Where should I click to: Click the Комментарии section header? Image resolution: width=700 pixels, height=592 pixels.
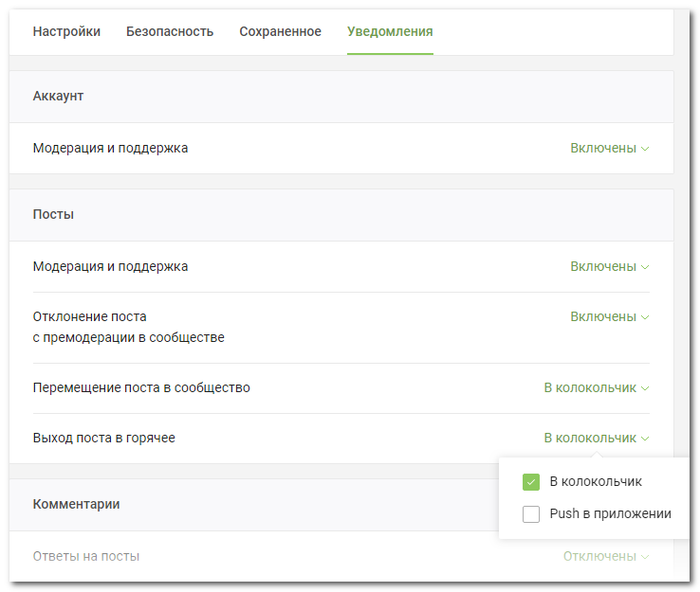pyautogui.click(x=76, y=504)
